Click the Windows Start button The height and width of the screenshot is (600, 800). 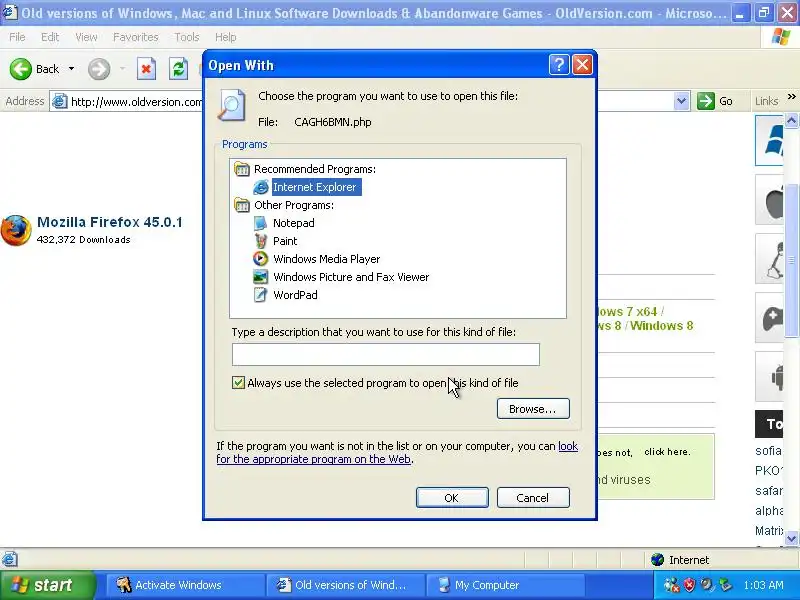[47, 585]
